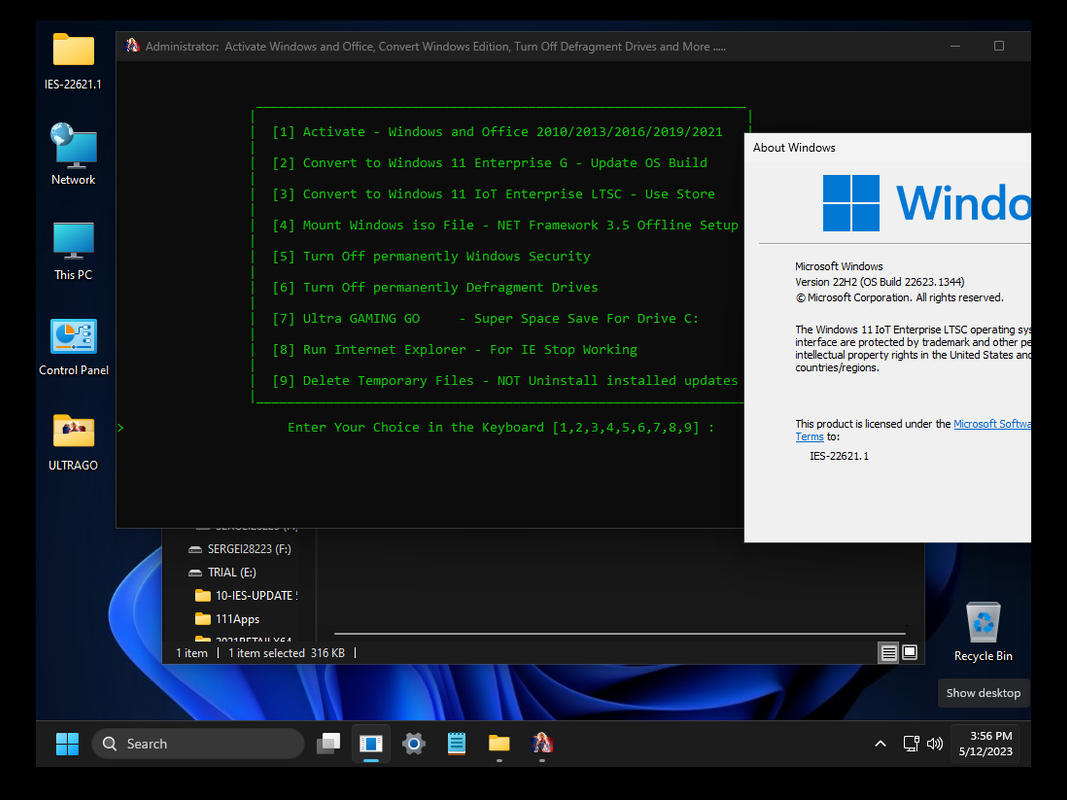Open the volume speaker tray icon
The height and width of the screenshot is (800, 1067).
(x=935, y=744)
